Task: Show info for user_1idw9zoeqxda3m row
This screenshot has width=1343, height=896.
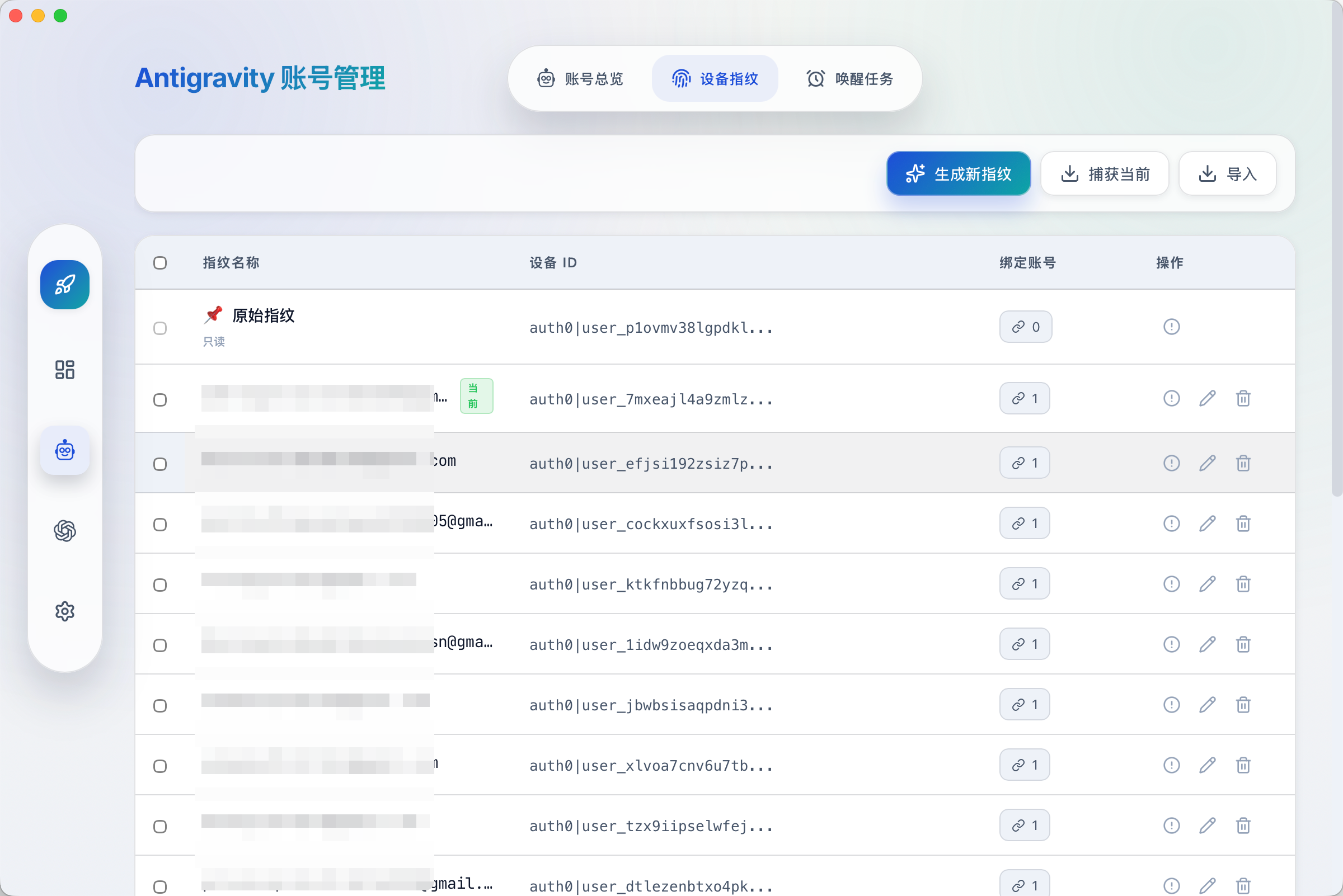Action: [1171, 644]
